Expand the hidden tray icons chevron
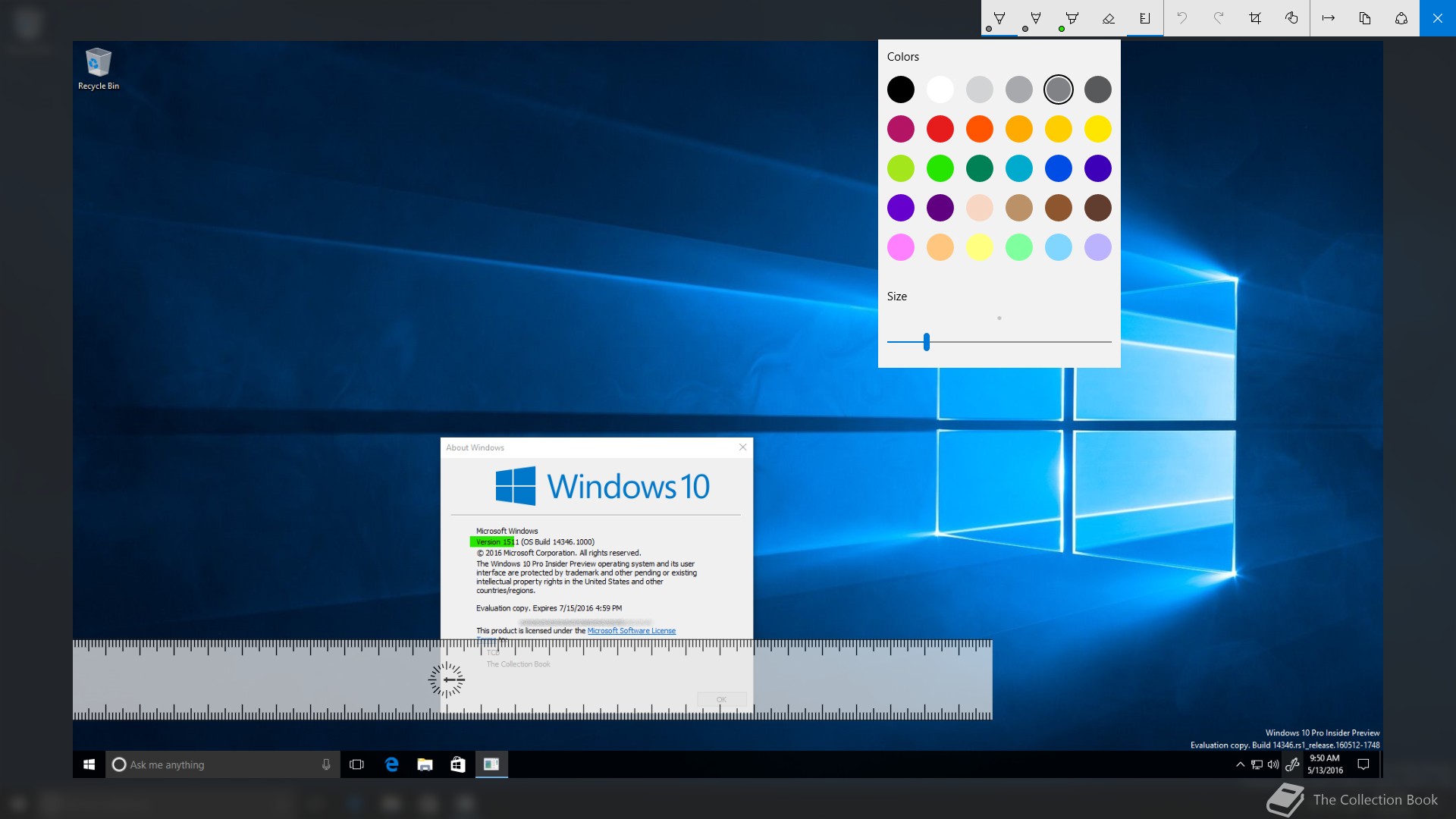The width and height of the screenshot is (1456, 819). tap(1240, 764)
